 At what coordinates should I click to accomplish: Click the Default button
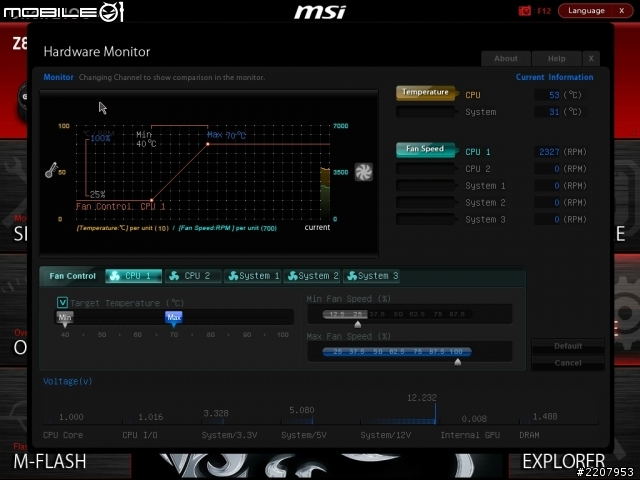(568, 346)
